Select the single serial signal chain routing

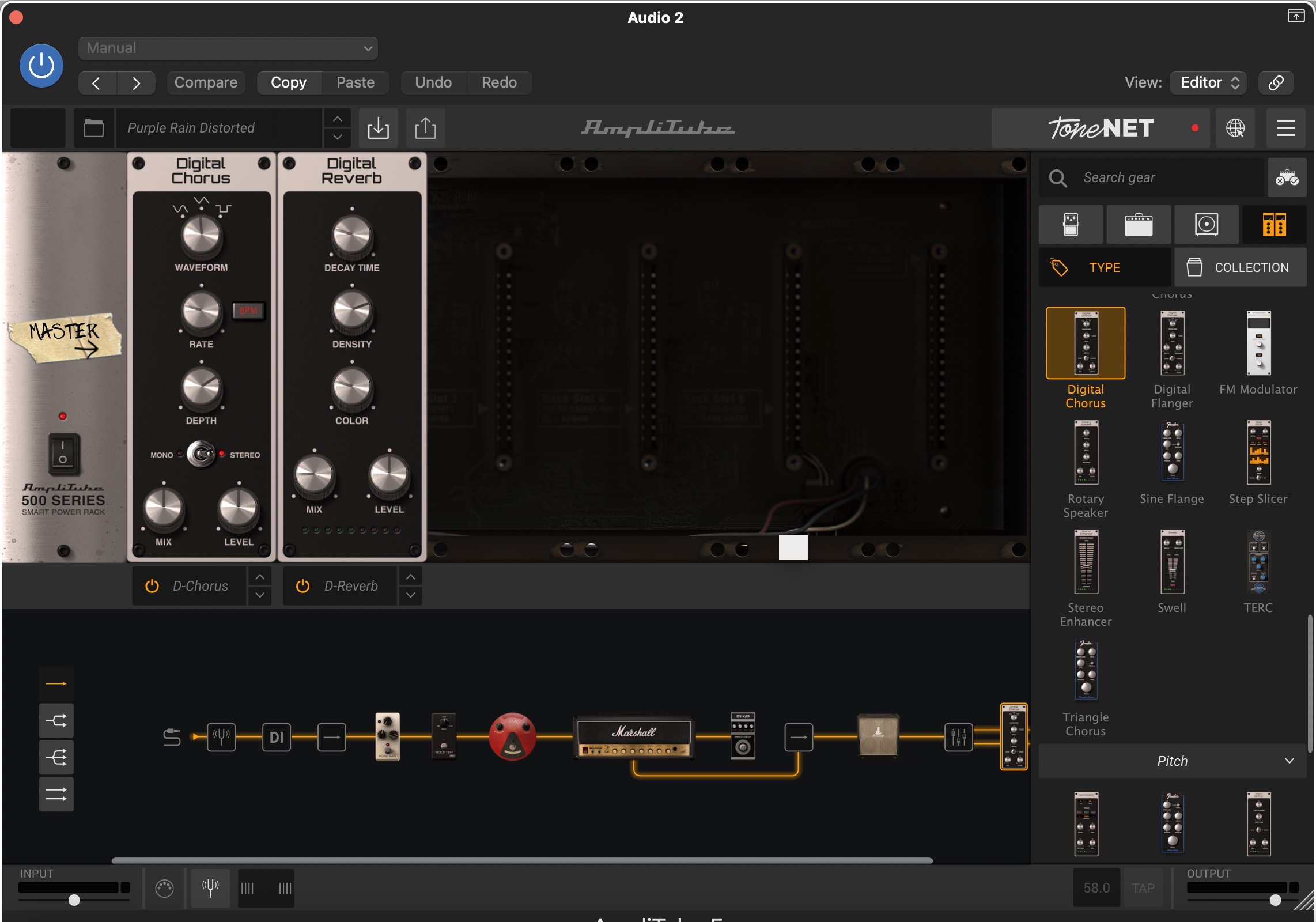[x=56, y=683]
